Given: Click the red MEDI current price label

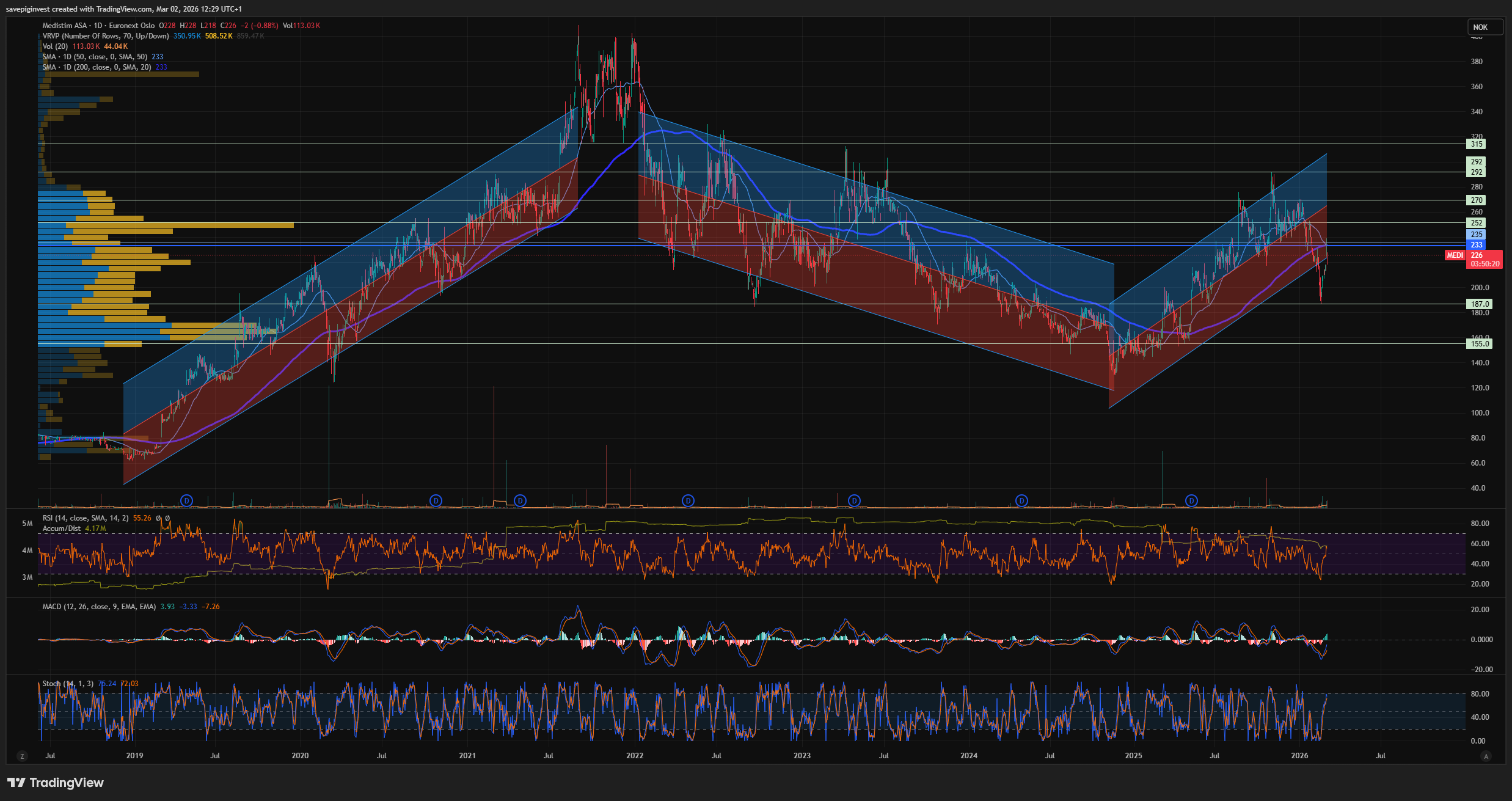Looking at the screenshot, I should tap(1455, 255).
